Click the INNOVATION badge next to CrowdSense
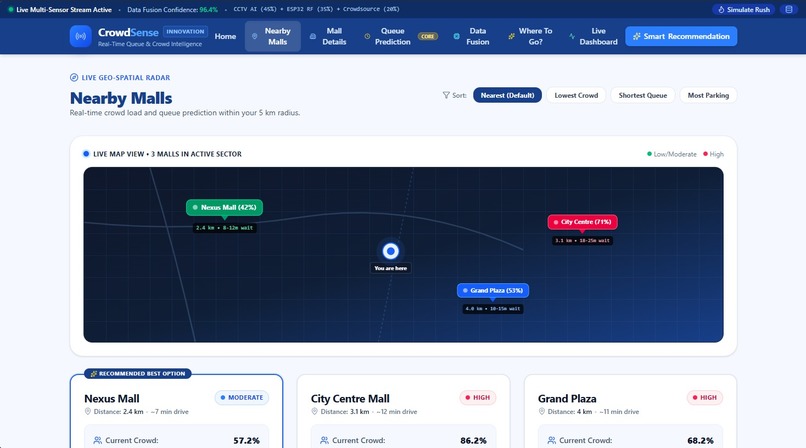The width and height of the screenshot is (806, 448). (185, 31)
